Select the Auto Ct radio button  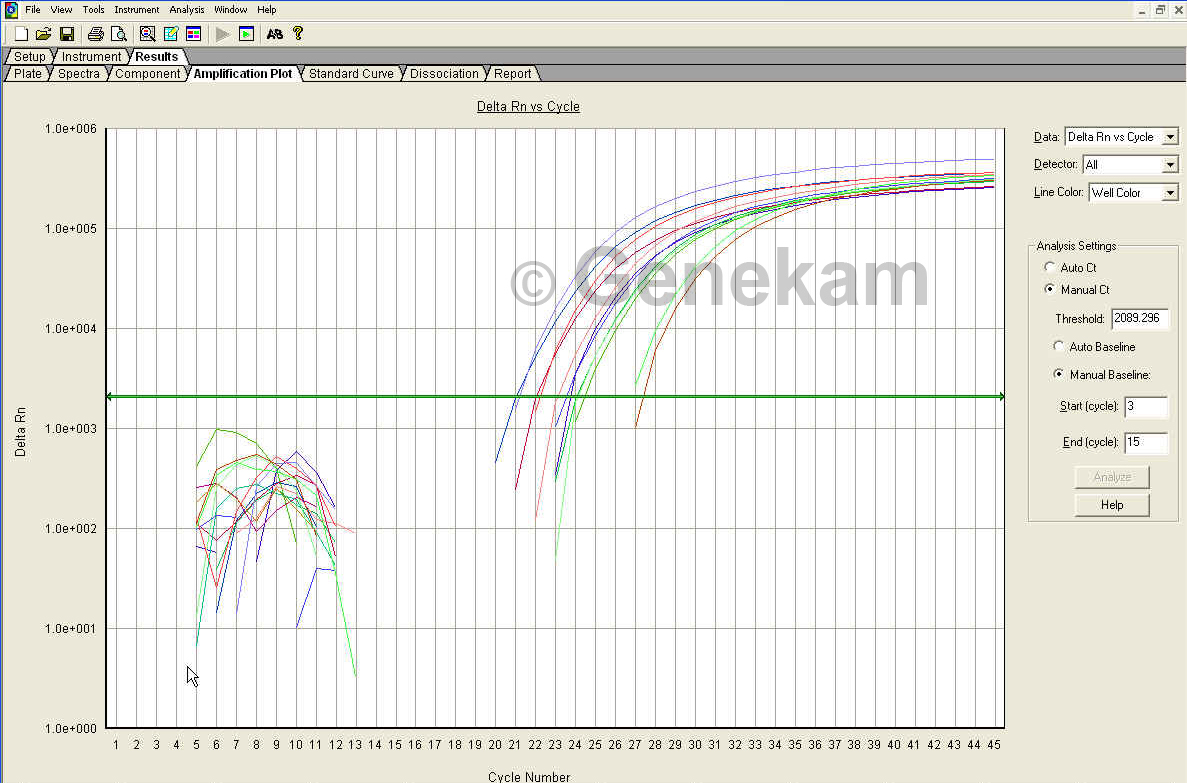(x=1049, y=267)
